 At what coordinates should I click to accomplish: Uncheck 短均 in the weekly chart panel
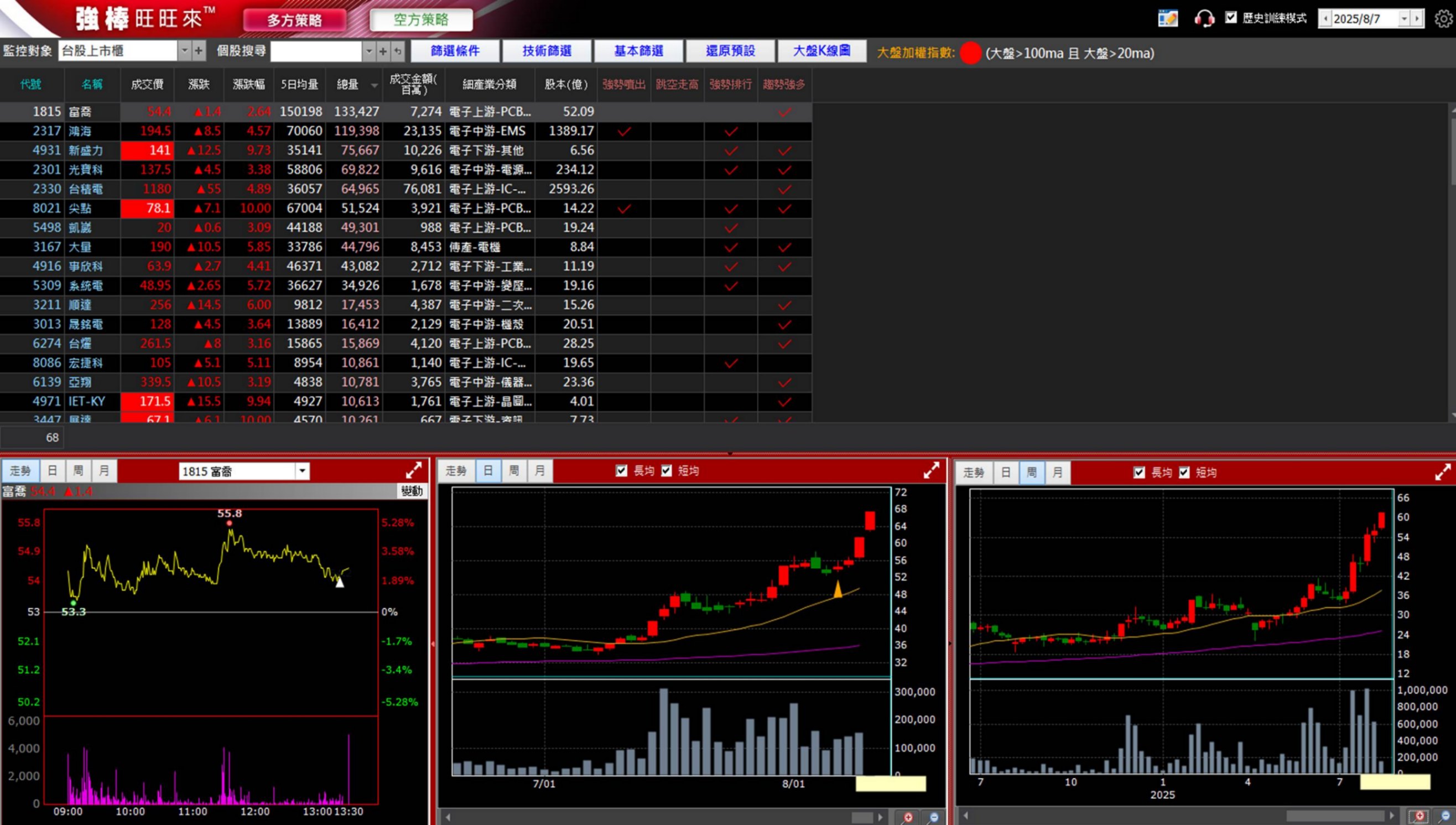pyautogui.click(x=1184, y=473)
